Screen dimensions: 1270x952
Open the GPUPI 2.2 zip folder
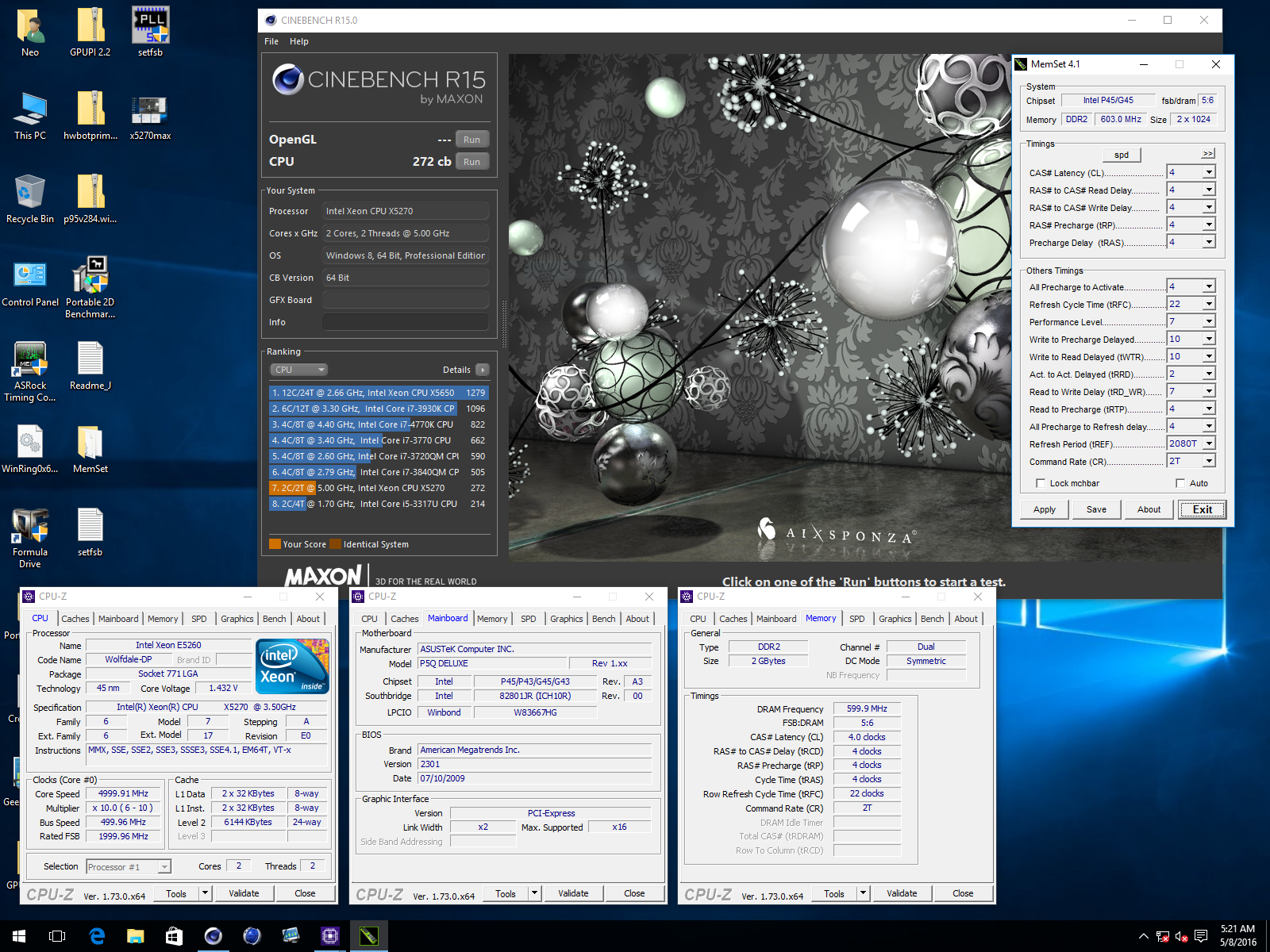[90, 32]
